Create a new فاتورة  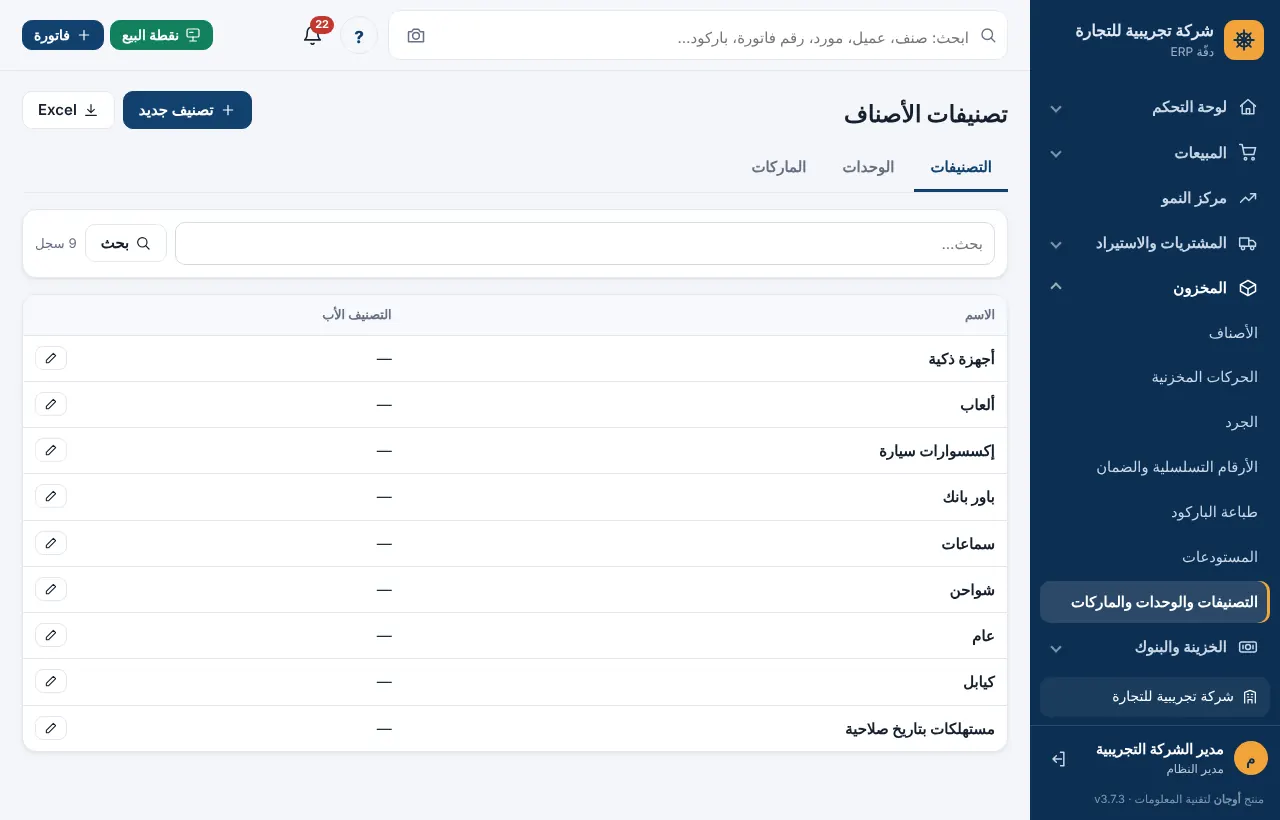coord(63,35)
